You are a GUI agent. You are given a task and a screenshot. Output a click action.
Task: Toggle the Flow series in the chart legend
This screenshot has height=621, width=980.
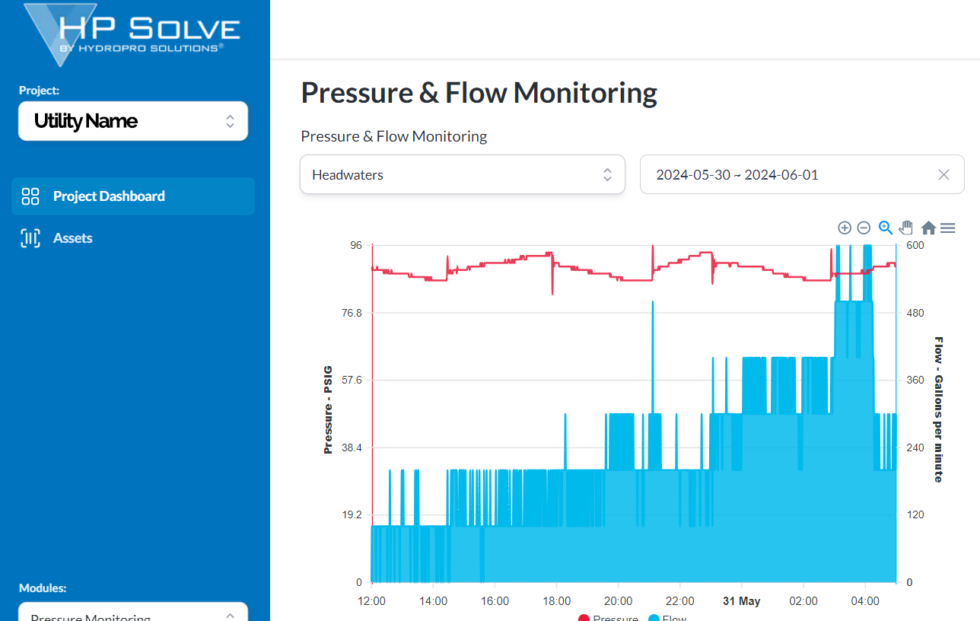pyautogui.click(x=666, y=617)
